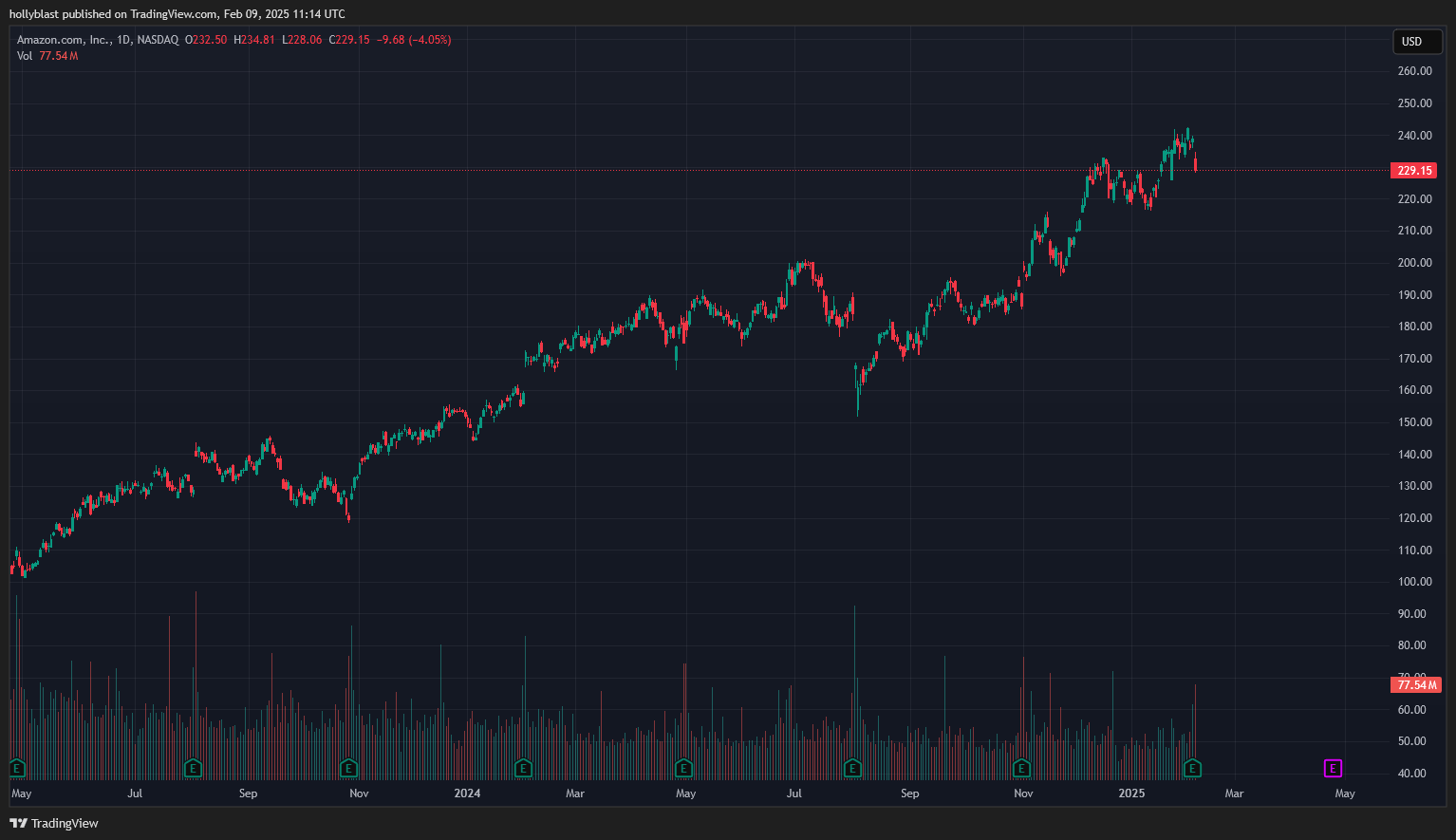
Task: Open the earnings E marker nearest 2025 label
Action: point(1193,768)
